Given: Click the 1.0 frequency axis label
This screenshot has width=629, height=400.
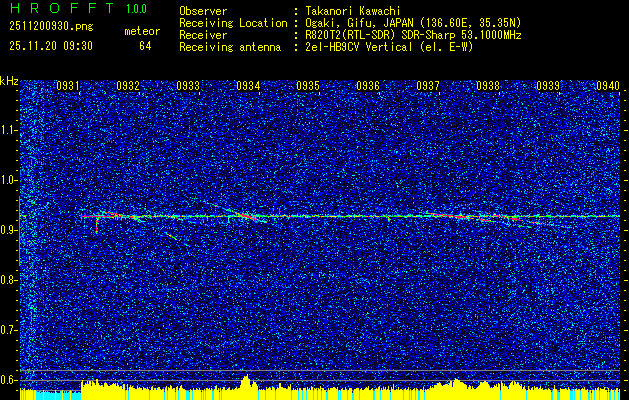Looking at the screenshot, I should point(8,180).
